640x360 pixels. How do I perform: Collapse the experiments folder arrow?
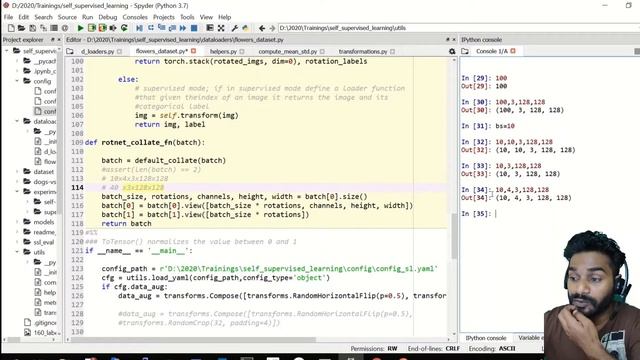[x=17, y=191]
